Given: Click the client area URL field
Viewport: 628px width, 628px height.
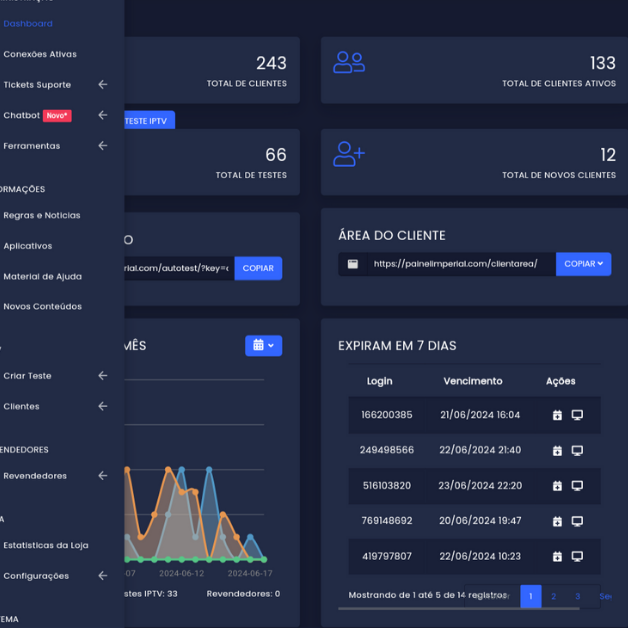Looking at the screenshot, I should [455, 264].
